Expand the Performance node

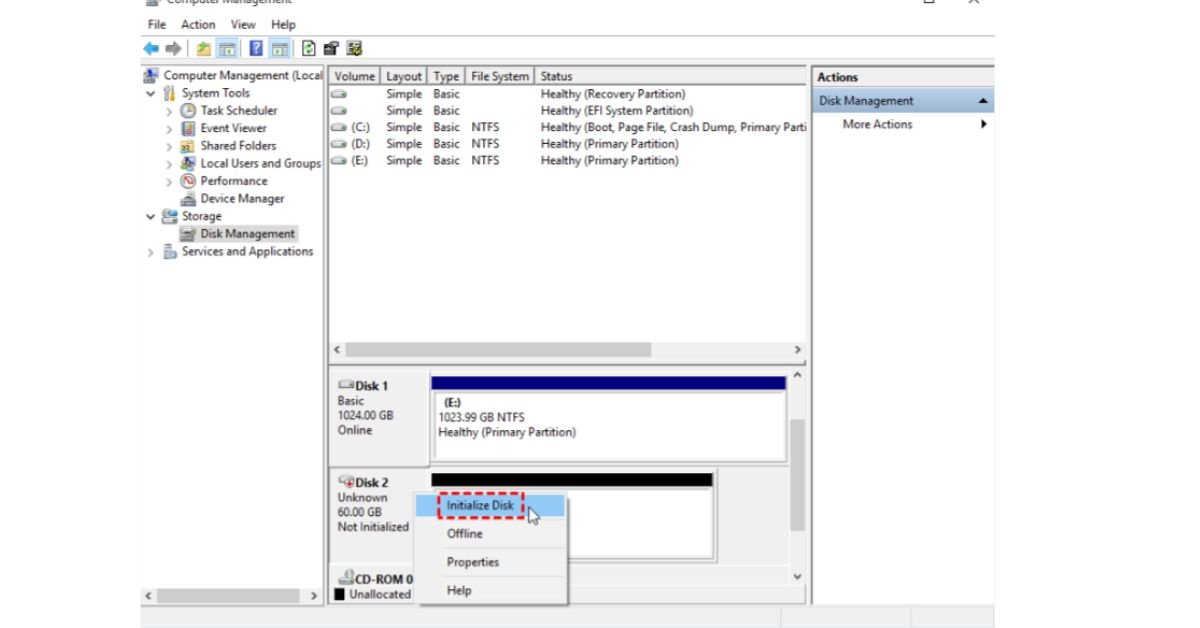(x=169, y=181)
